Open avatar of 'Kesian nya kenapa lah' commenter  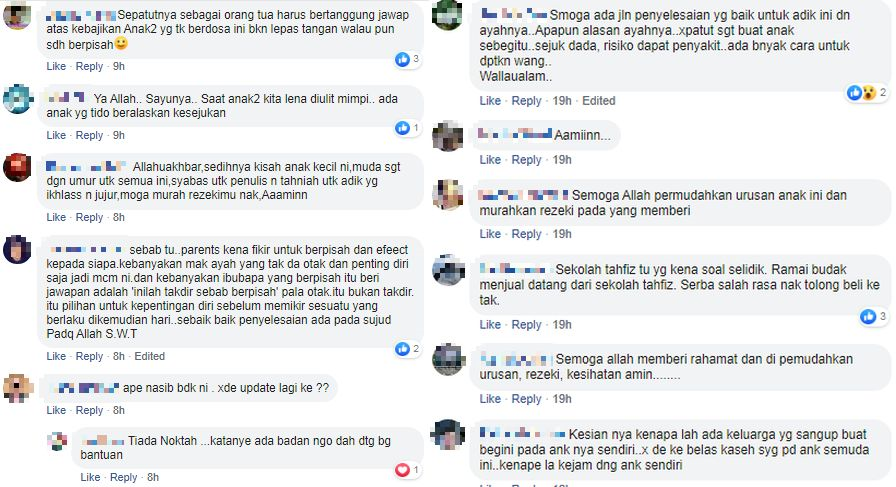tap(447, 434)
